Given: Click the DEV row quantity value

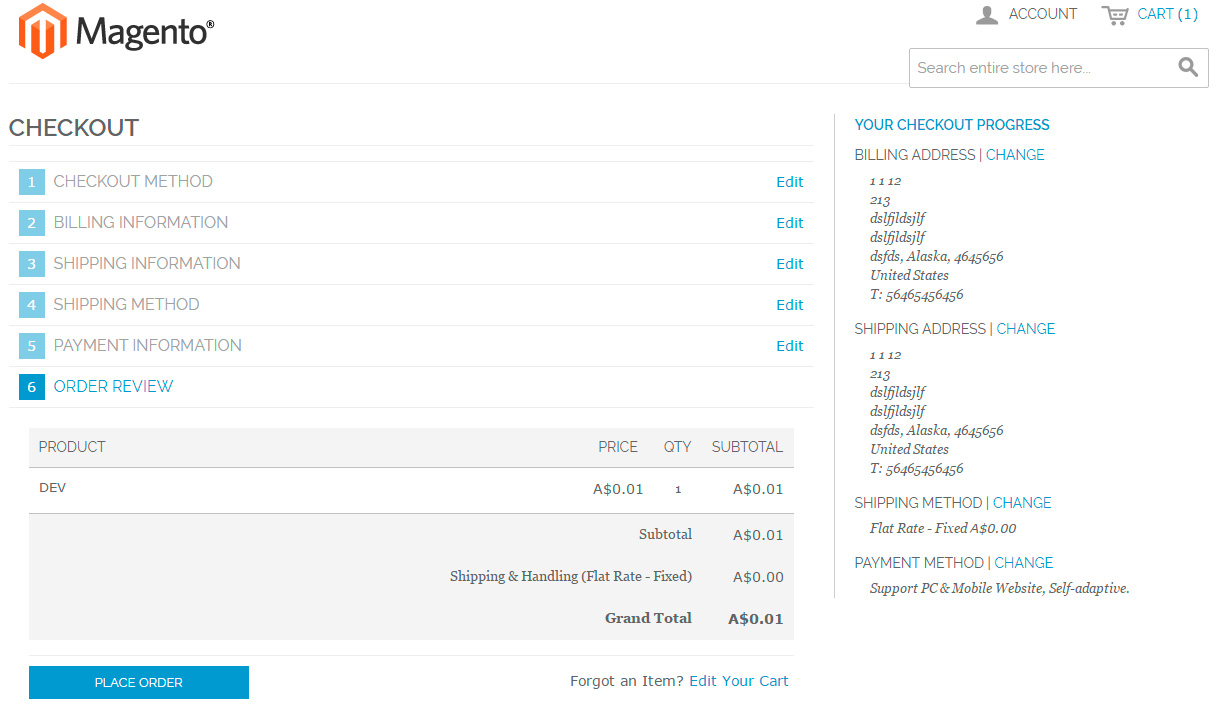Looking at the screenshot, I should [x=678, y=490].
